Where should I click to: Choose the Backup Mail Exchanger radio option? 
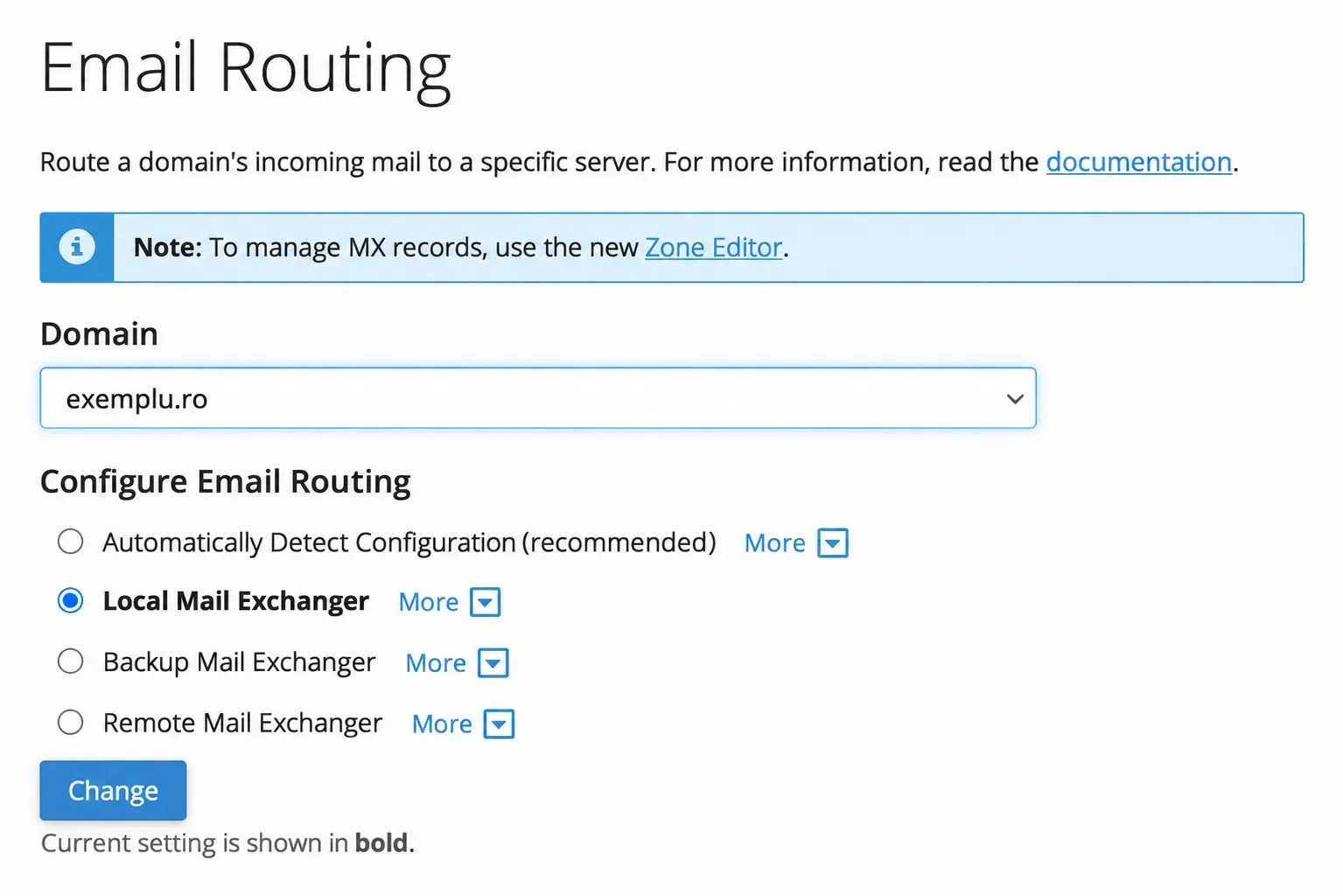click(71, 661)
